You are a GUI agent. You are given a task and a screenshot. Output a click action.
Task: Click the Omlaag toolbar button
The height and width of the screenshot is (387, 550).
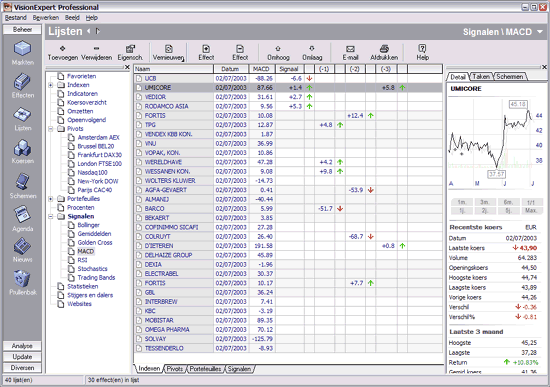click(x=312, y=53)
